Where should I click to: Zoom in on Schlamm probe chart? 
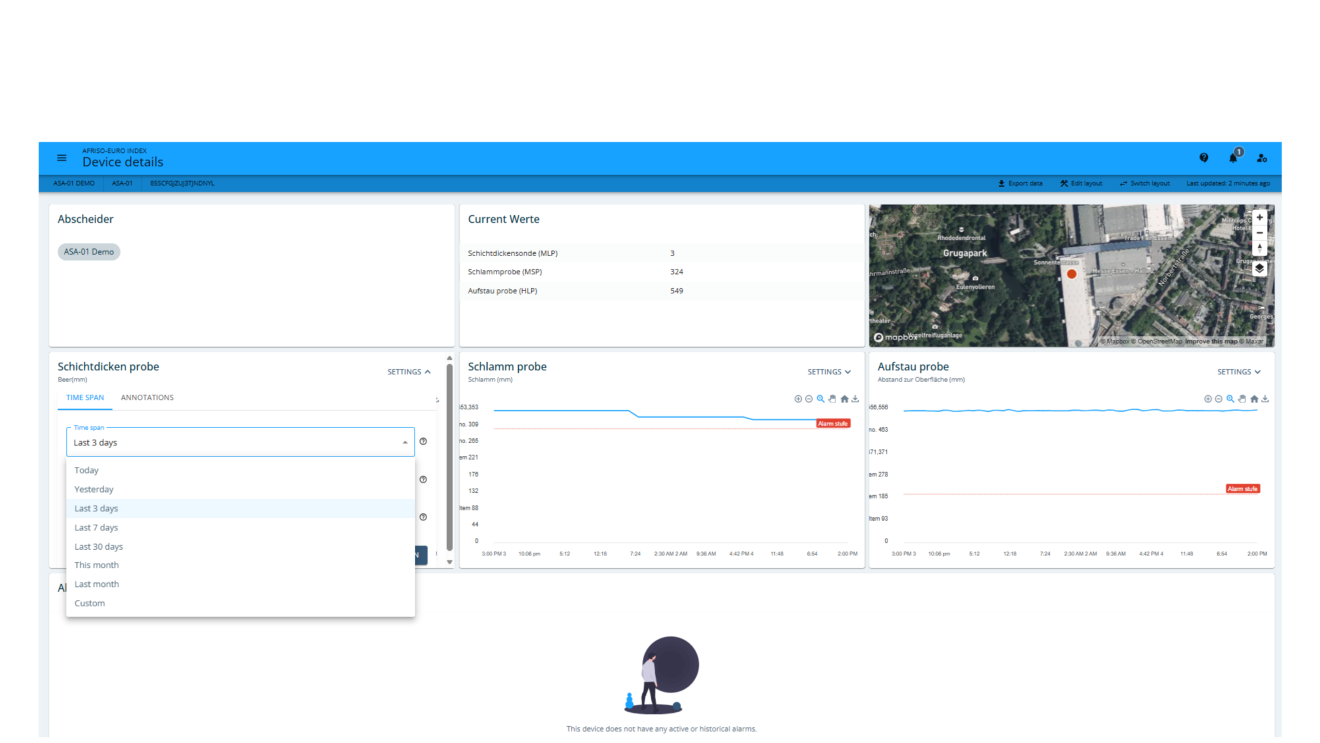tap(798, 399)
